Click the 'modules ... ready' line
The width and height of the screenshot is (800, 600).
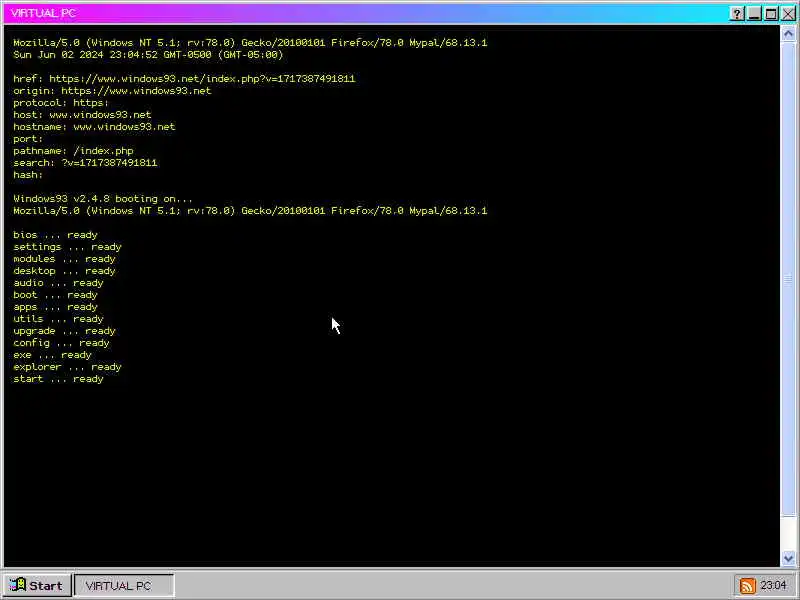click(64, 259)
